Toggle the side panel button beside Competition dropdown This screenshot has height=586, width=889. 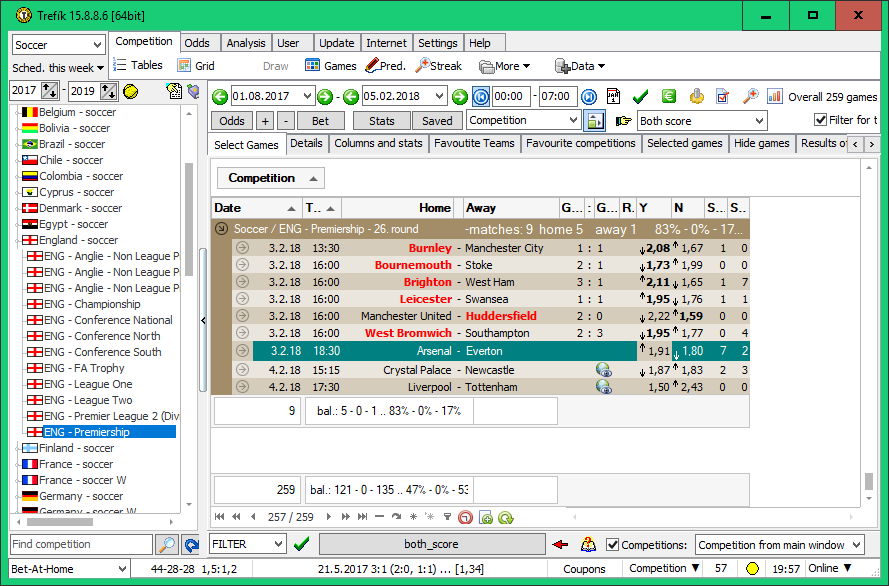[x=594, y=121]
